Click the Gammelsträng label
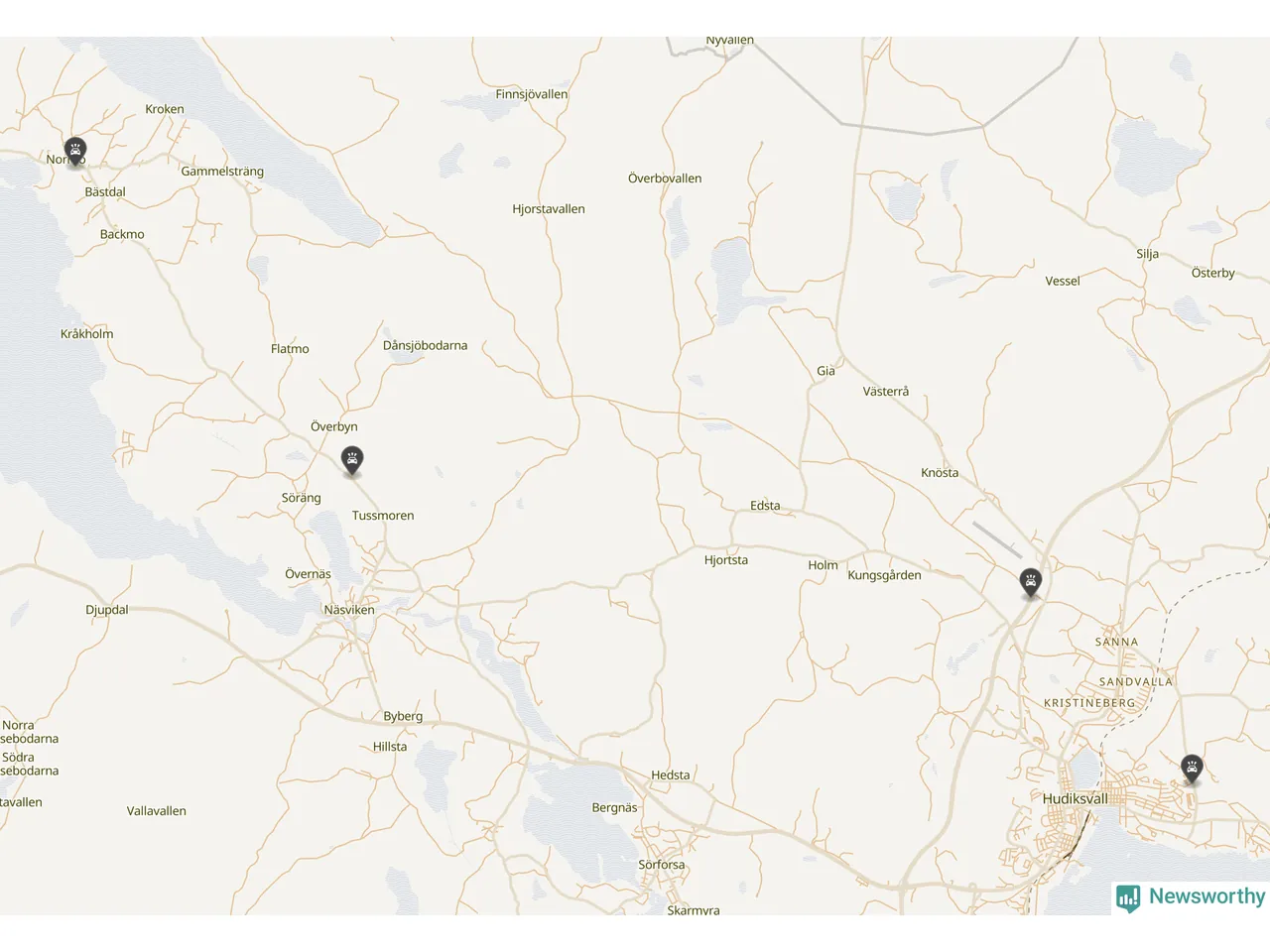Image resolution: width=1270 pixels, height=952 pixels. pos(222,172)
